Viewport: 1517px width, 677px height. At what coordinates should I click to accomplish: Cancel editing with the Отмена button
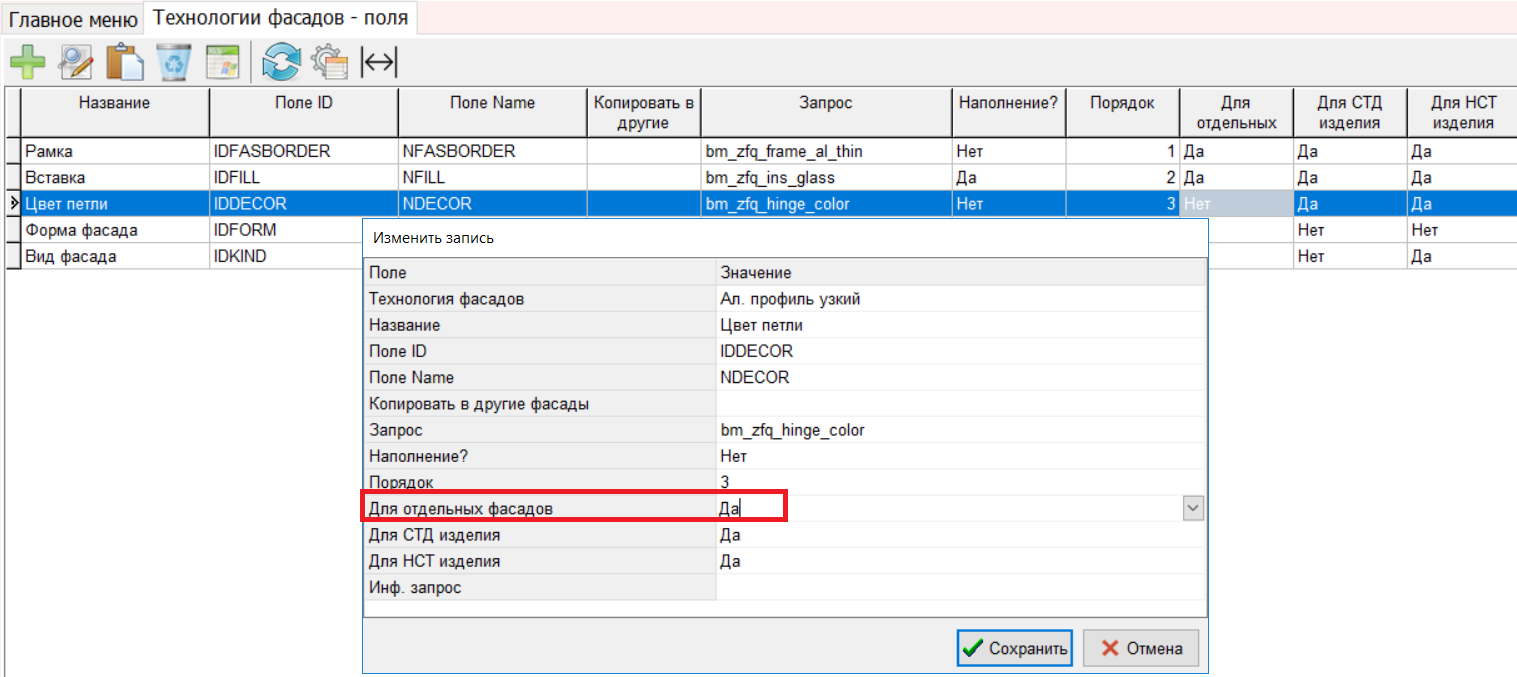1140,648
